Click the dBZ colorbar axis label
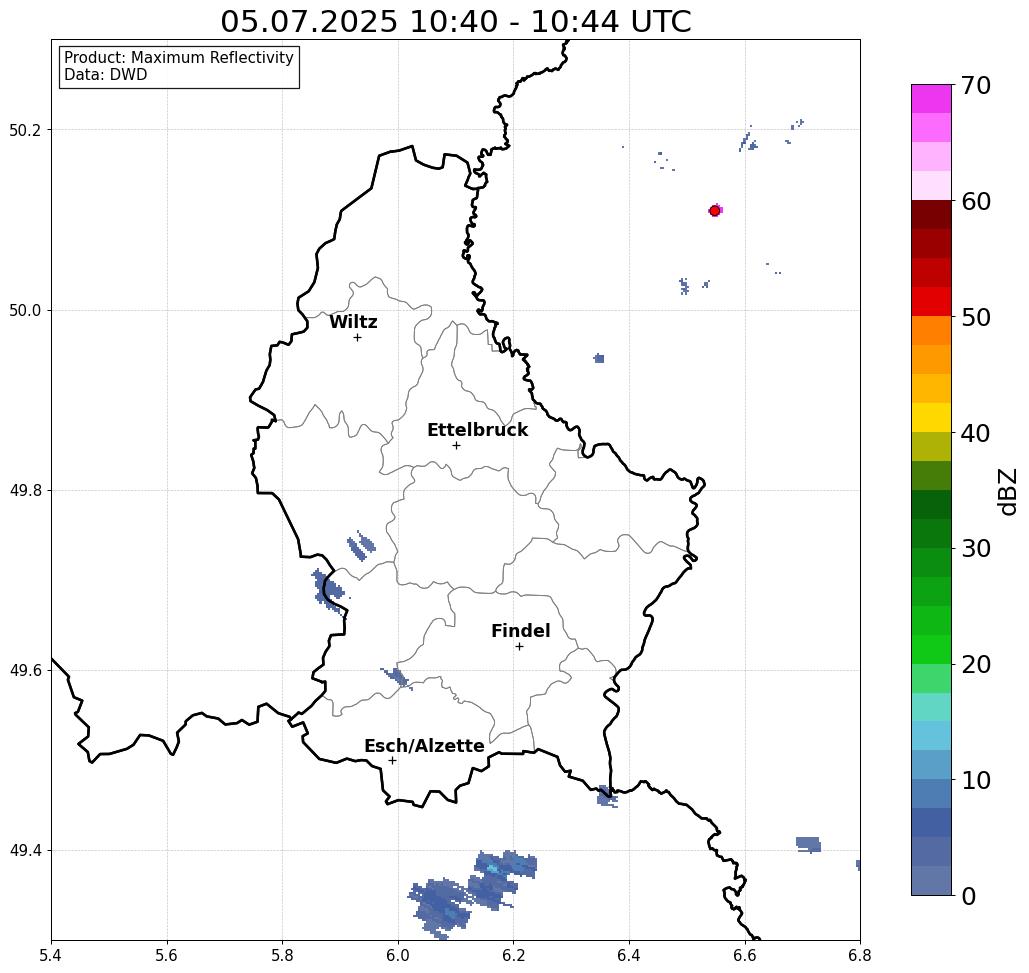Screen dimensions: 1029x973 1008,491
